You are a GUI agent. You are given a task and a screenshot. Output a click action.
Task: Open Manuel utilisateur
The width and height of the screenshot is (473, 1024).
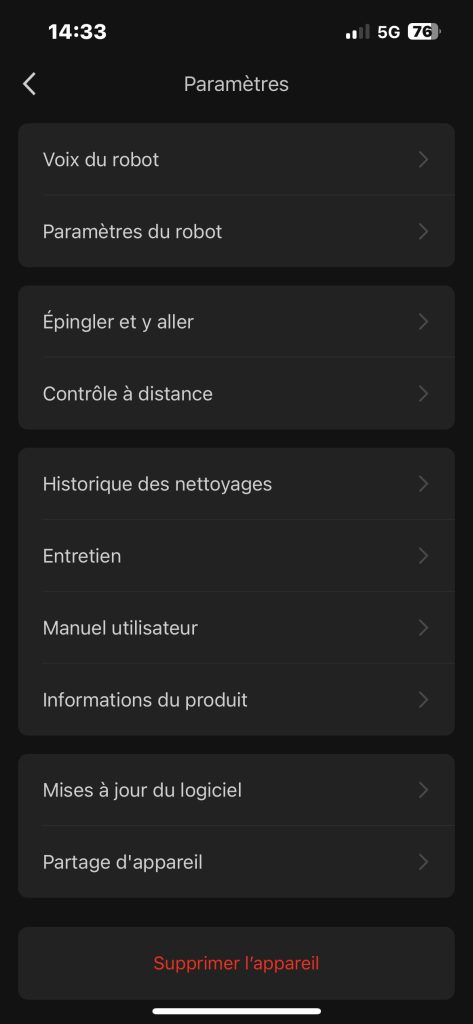click(236, 628)
